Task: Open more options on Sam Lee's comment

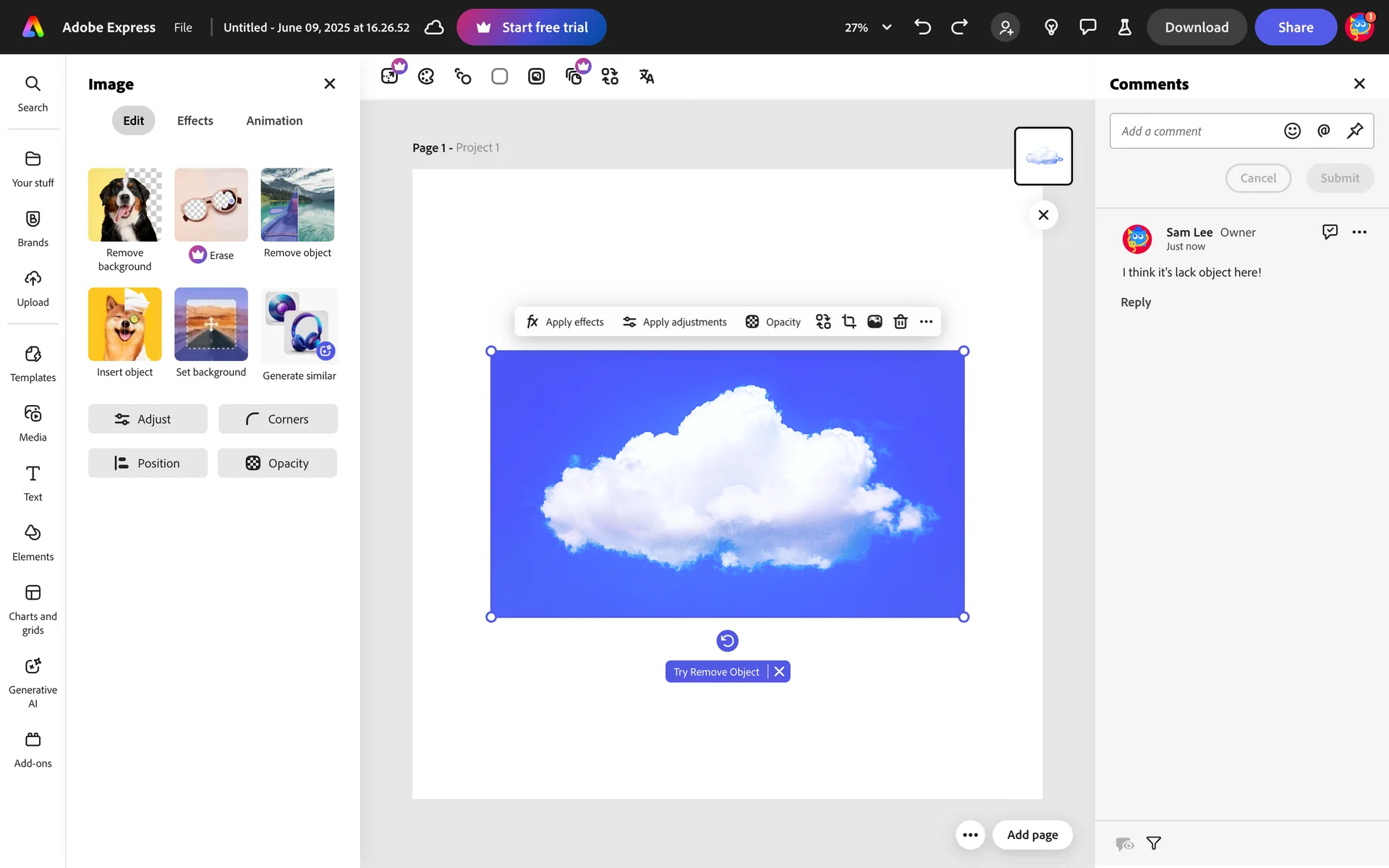Action: click(1359, 232)
